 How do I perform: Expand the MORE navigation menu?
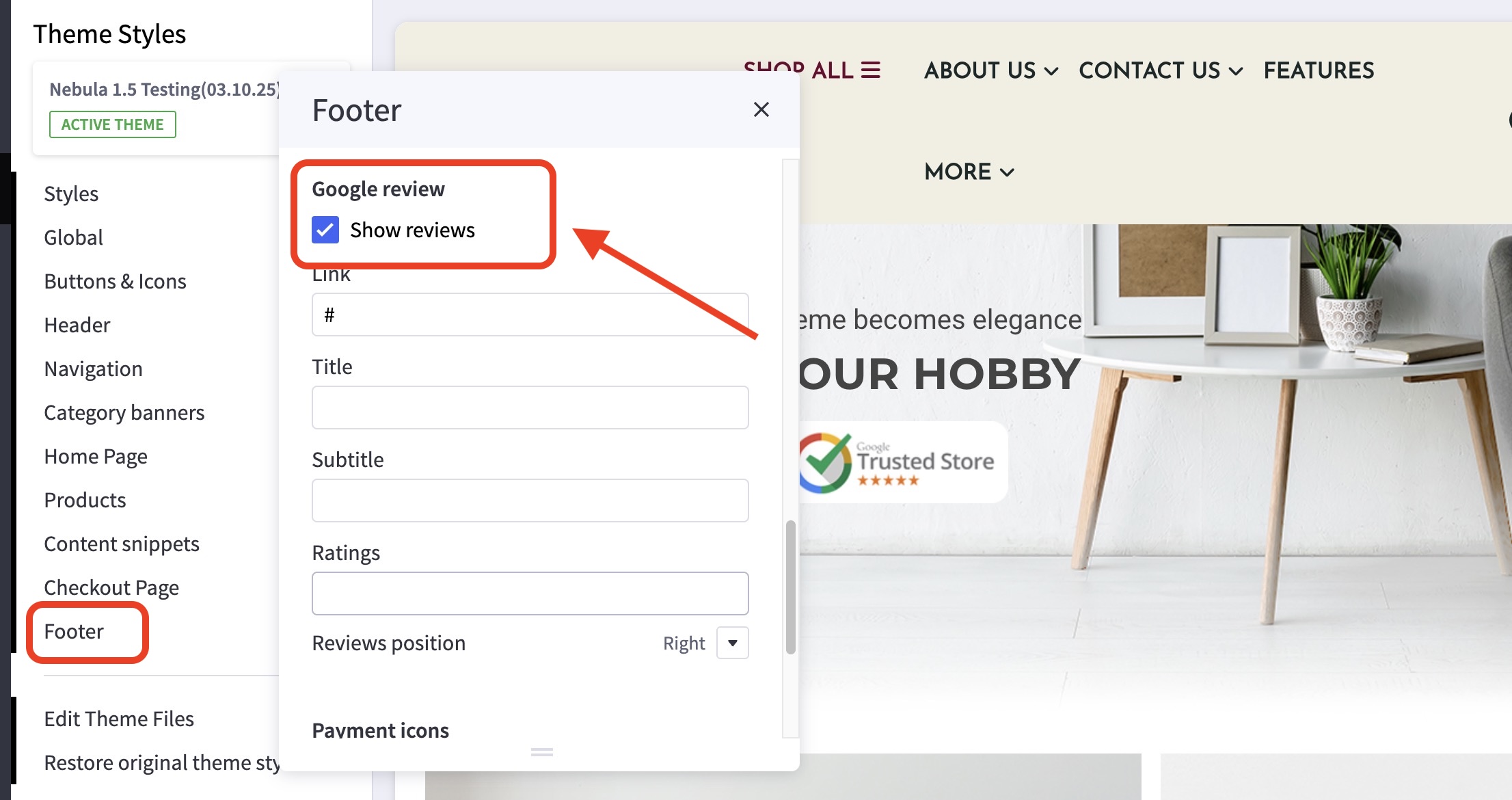click(968, 172)
